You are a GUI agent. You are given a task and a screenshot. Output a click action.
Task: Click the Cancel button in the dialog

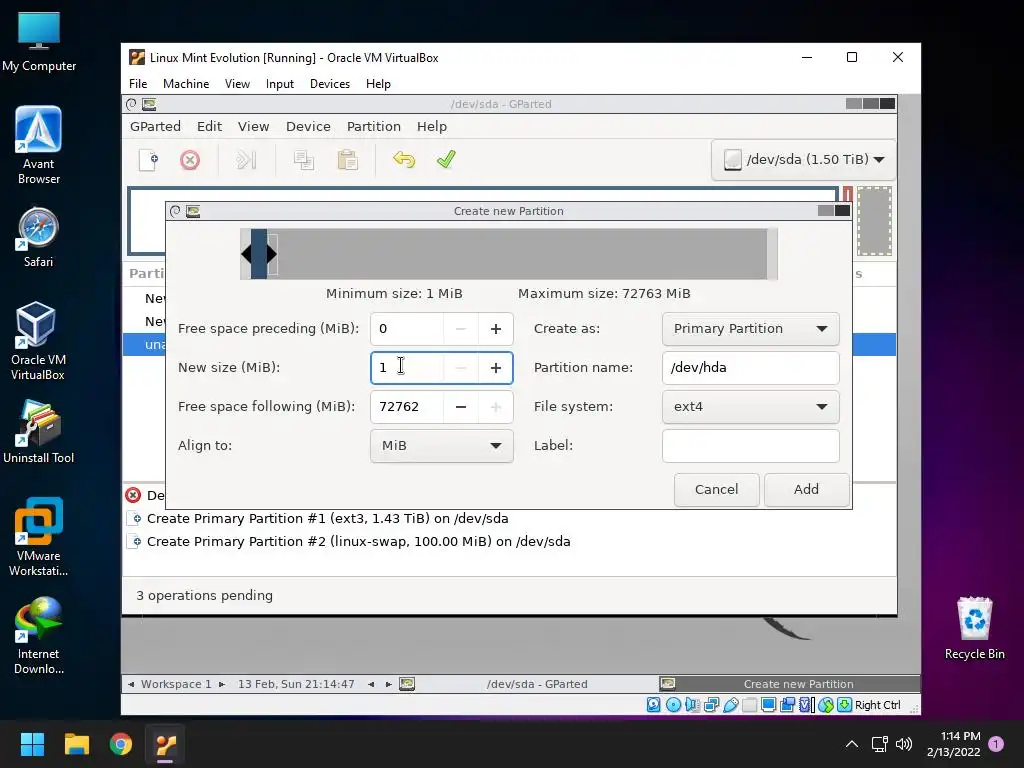click(x=716, y=489)
